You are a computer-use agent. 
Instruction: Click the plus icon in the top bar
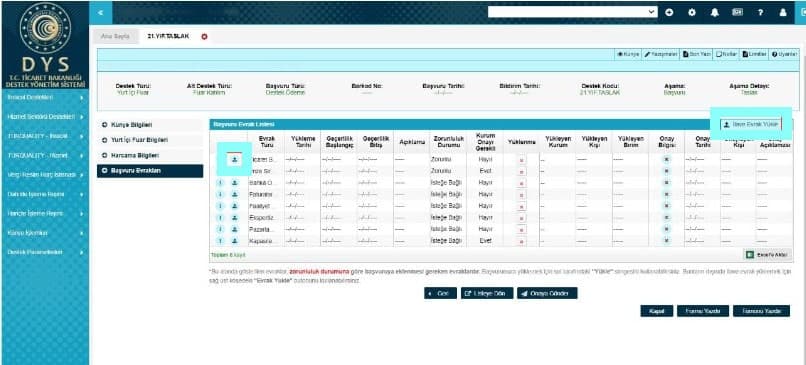[x=669, y=12]
